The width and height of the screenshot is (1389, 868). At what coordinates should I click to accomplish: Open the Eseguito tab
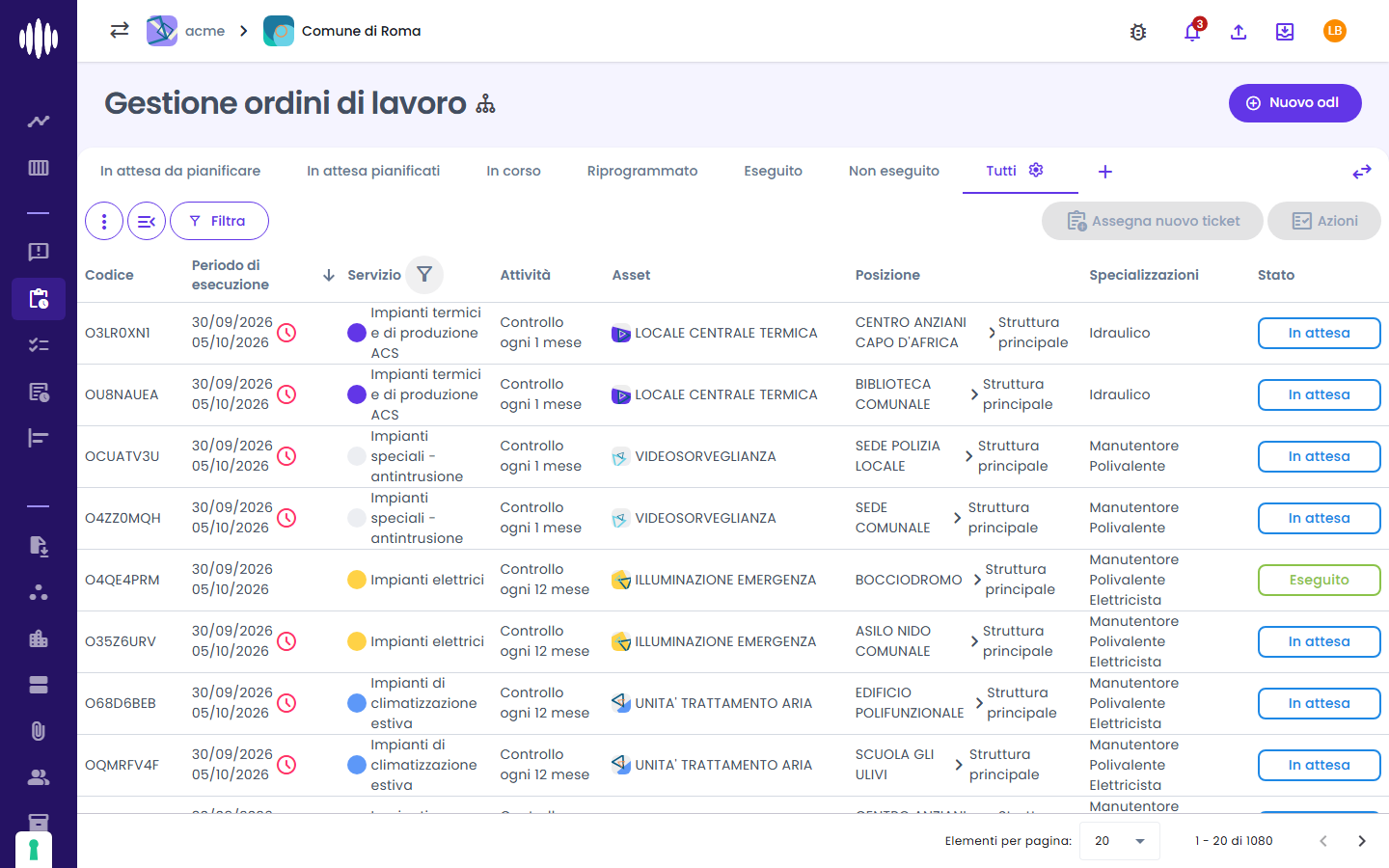coord(774,171)
